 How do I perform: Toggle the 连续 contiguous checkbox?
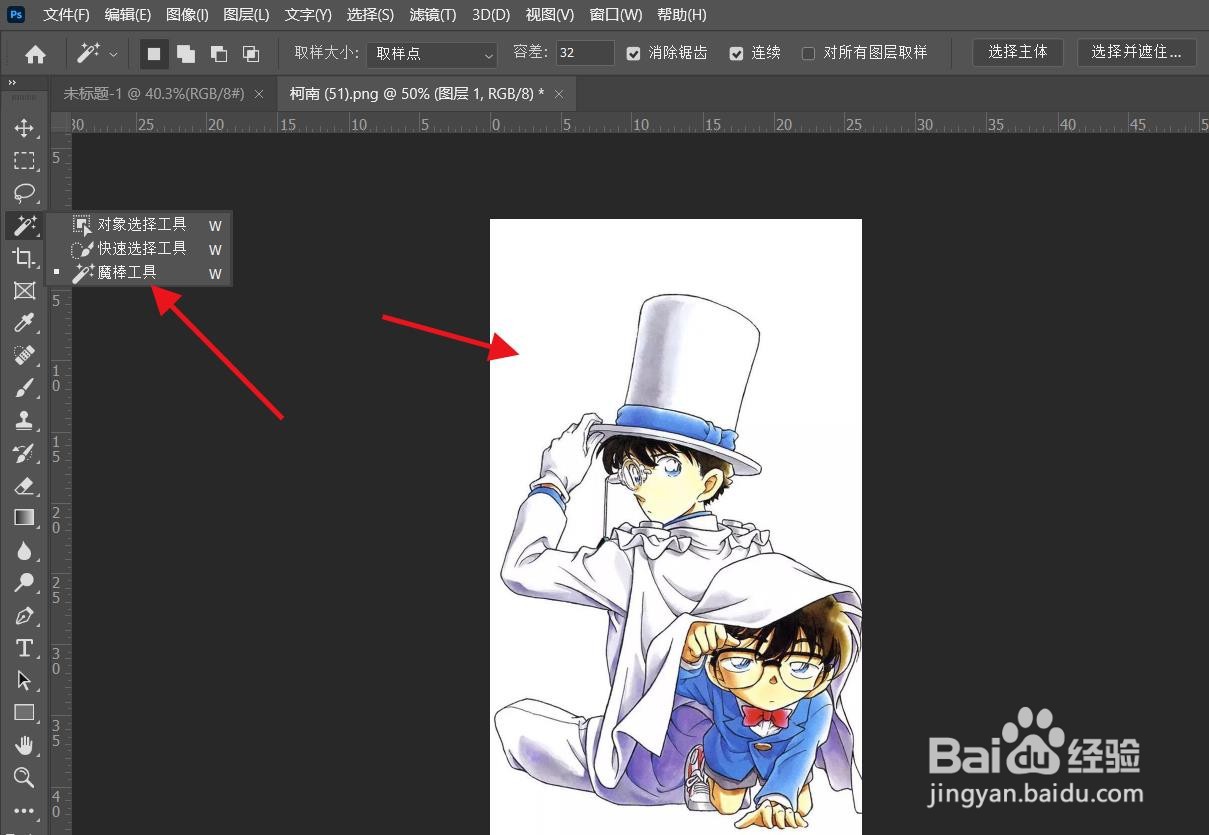pyautogui.click(x=737, y=53)
